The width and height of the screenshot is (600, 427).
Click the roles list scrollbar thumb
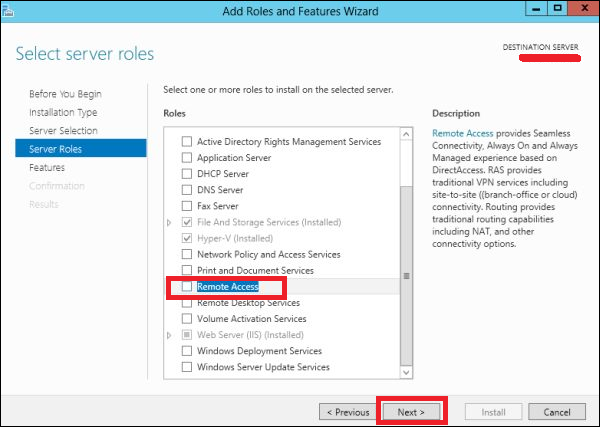(x=405, y=275)
